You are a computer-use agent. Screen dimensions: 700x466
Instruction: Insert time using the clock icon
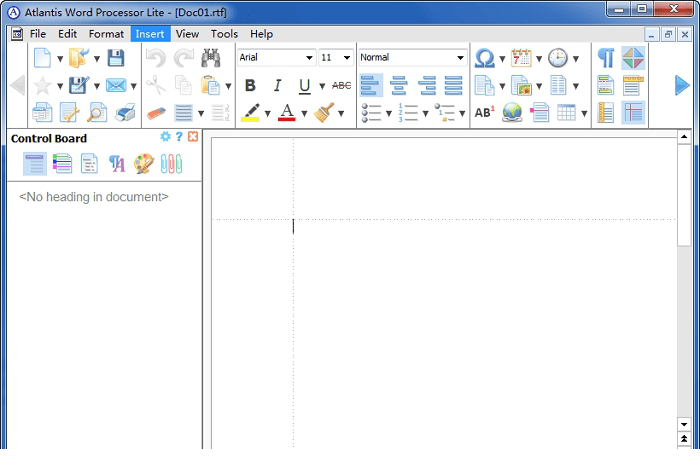point(558,58)
